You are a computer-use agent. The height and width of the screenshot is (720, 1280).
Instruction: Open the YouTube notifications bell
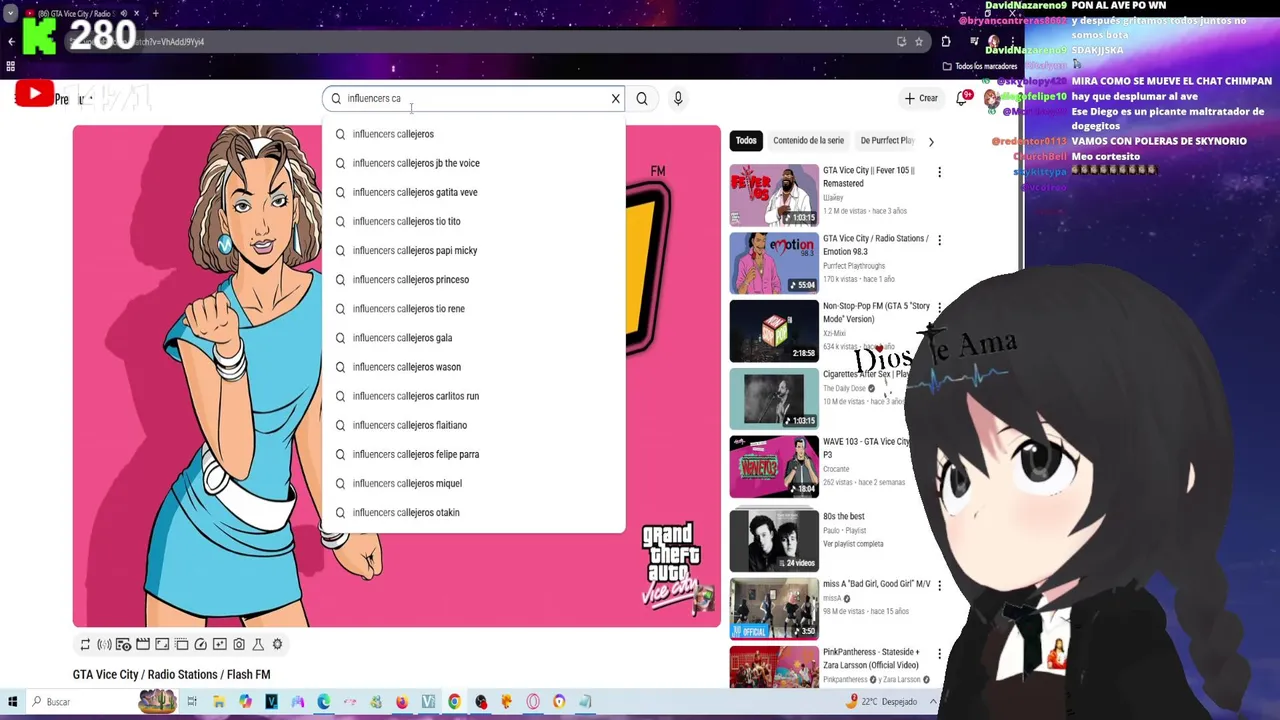pyautogui.click(x=964, y=98)
